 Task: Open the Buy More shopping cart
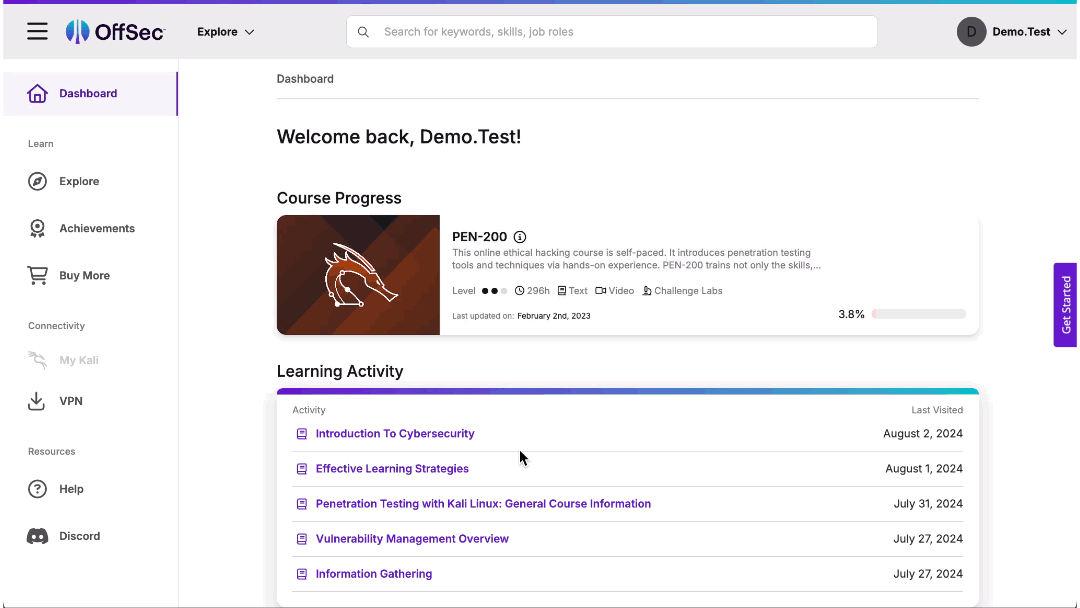pos(37,275)
